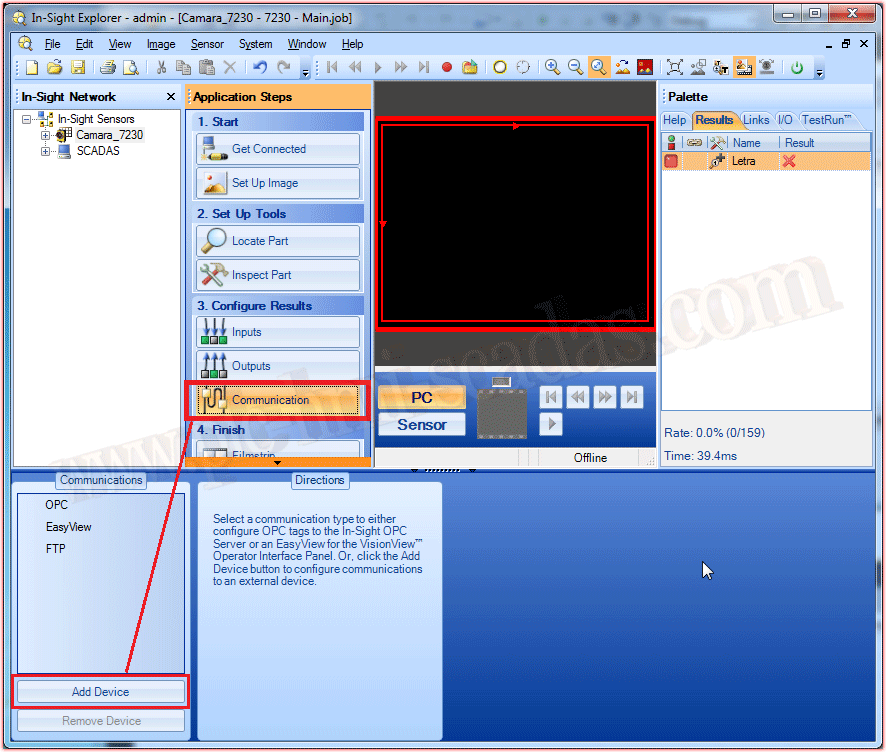Switch to the Sensor filmstrip source
Screen dimensions: 886x752
click(x=421, y=425)
